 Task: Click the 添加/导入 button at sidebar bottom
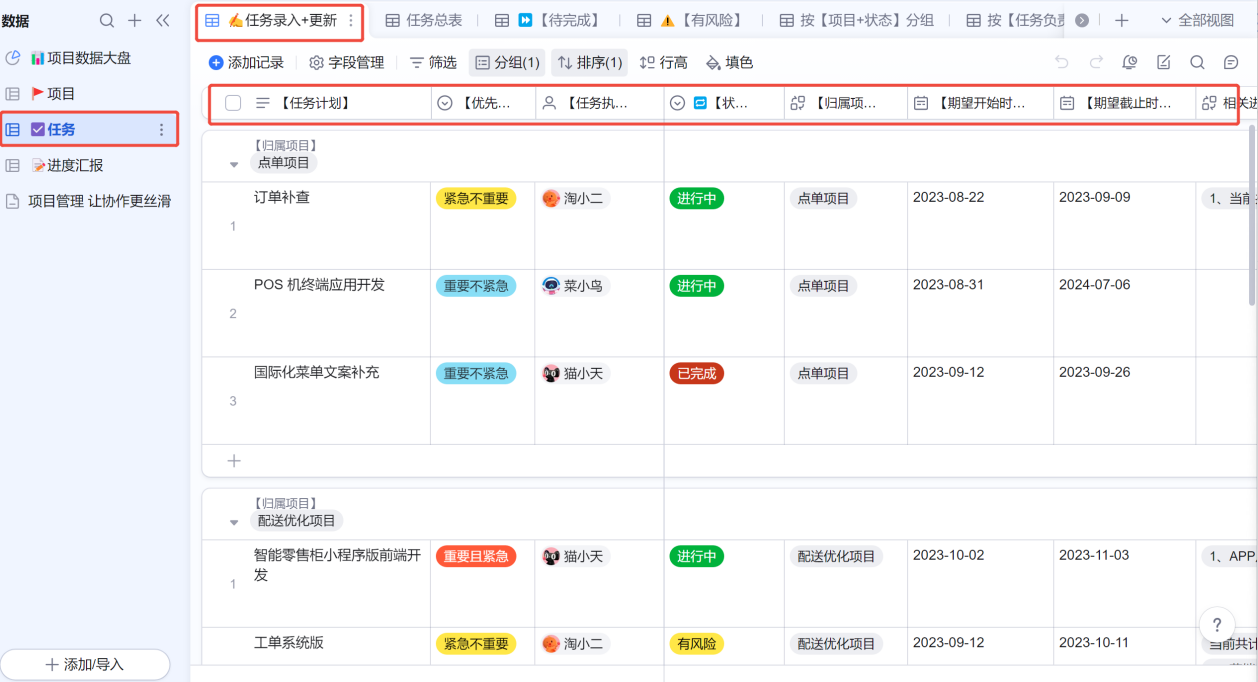85,665
